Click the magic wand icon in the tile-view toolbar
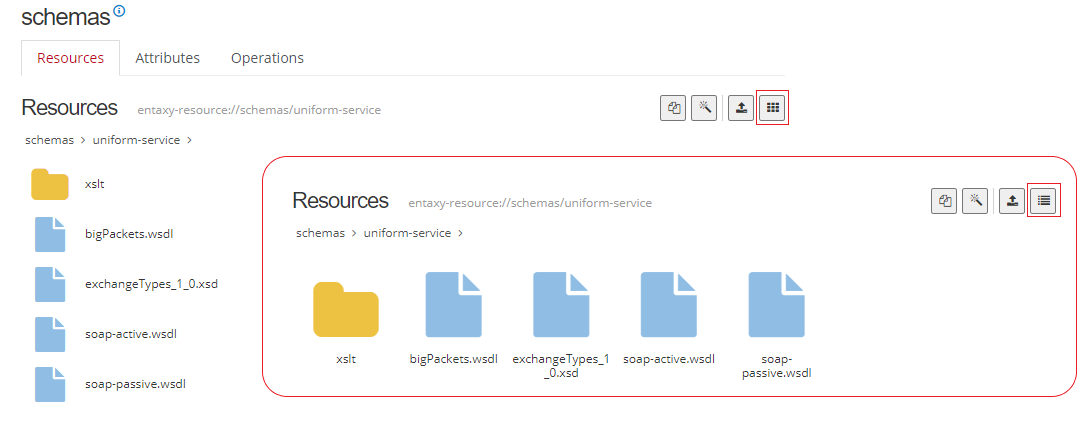Viewport: 1082px width, 423px height. tap(975, 201)
